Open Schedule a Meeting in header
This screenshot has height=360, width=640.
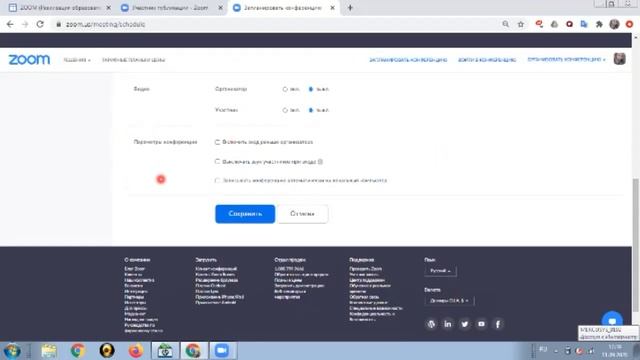[x=408, y=60]
